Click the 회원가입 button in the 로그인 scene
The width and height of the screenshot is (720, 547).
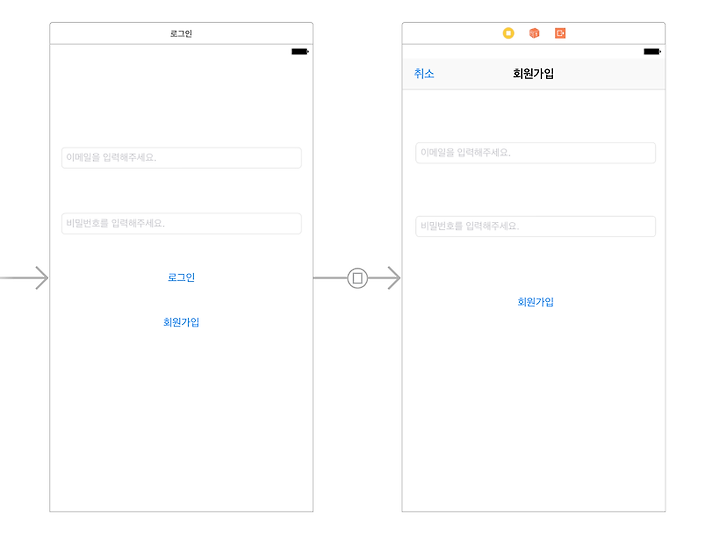point(181,322)
